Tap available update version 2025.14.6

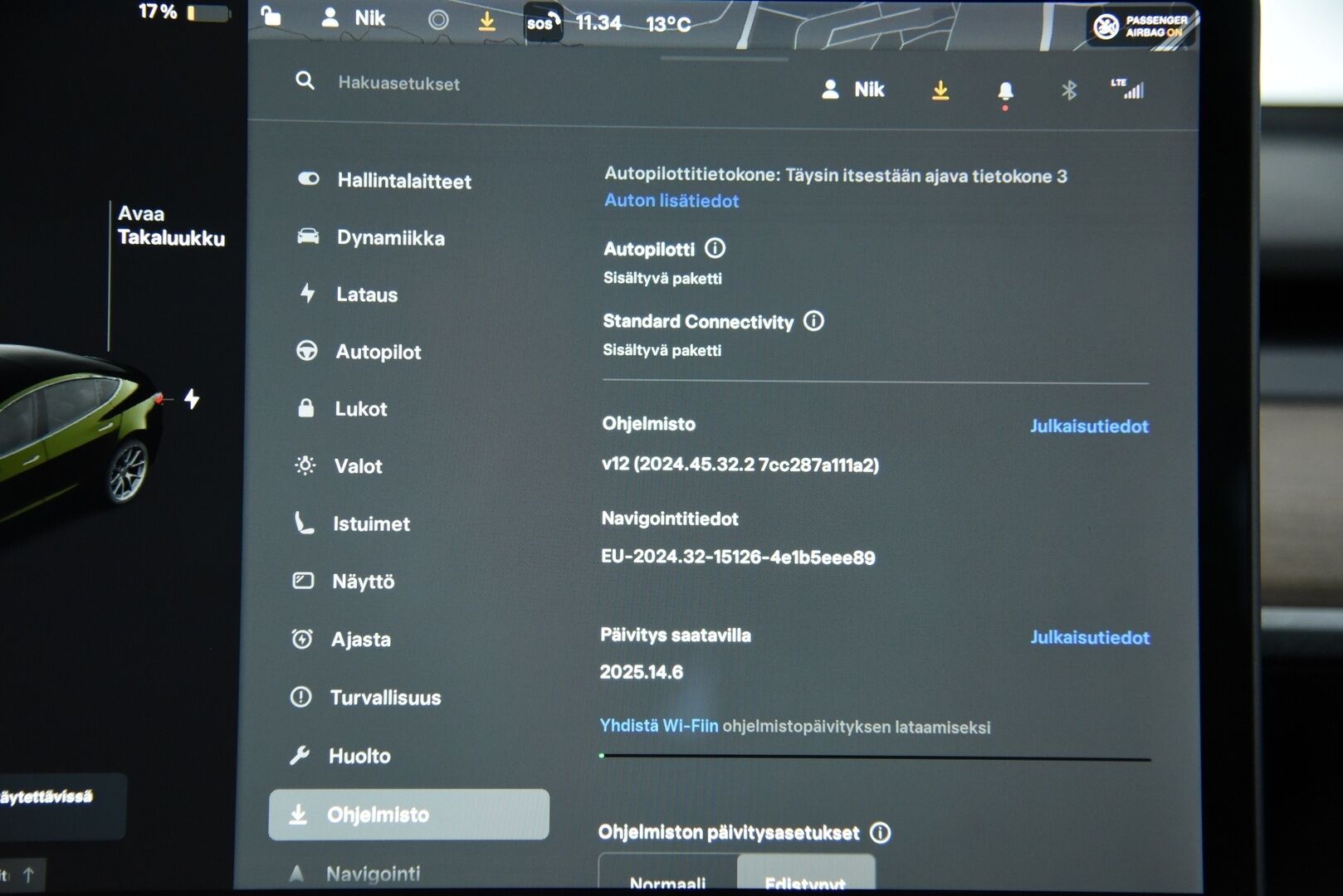tap(641, 672)
